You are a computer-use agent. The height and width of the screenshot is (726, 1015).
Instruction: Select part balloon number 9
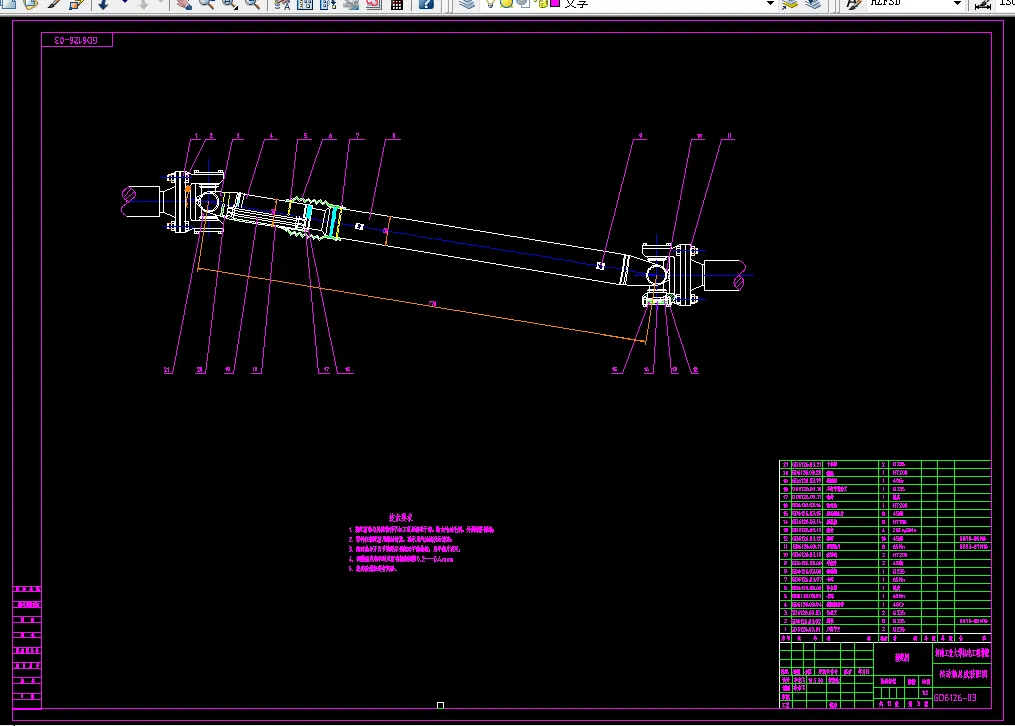pyautogui.click(x=640, y=136)
